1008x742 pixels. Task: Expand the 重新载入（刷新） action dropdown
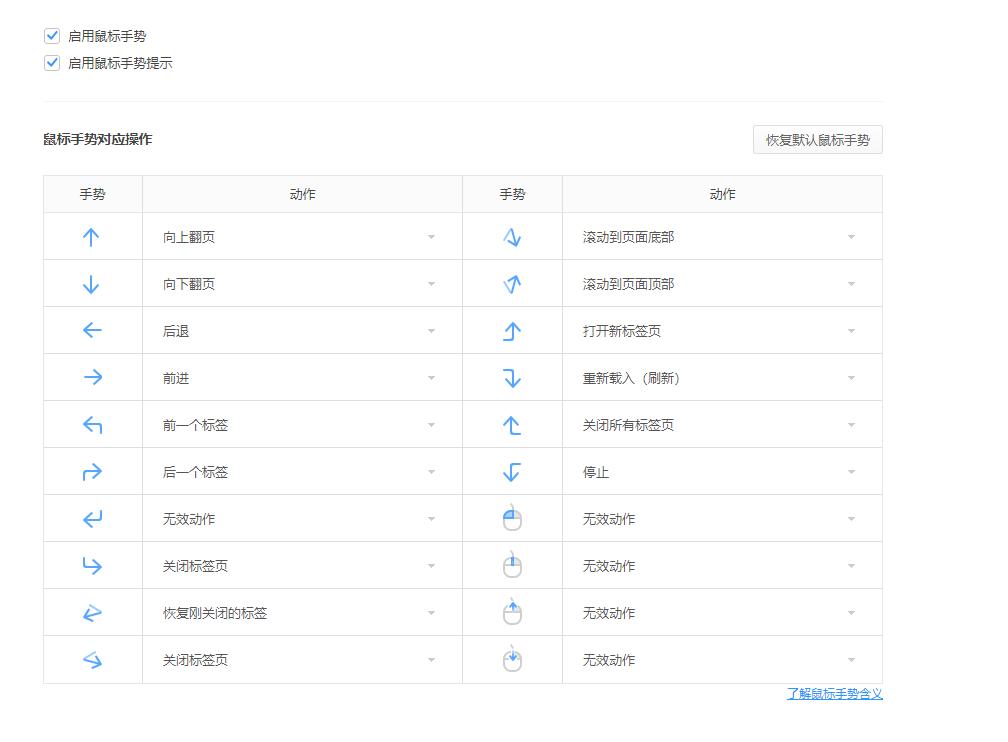[x=721, y=378]
